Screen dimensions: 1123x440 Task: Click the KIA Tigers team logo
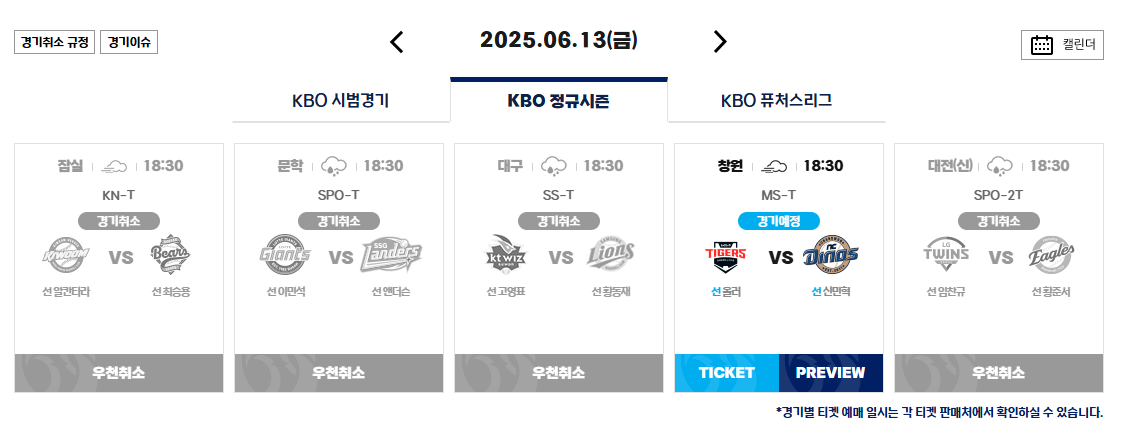pos(726,256)
